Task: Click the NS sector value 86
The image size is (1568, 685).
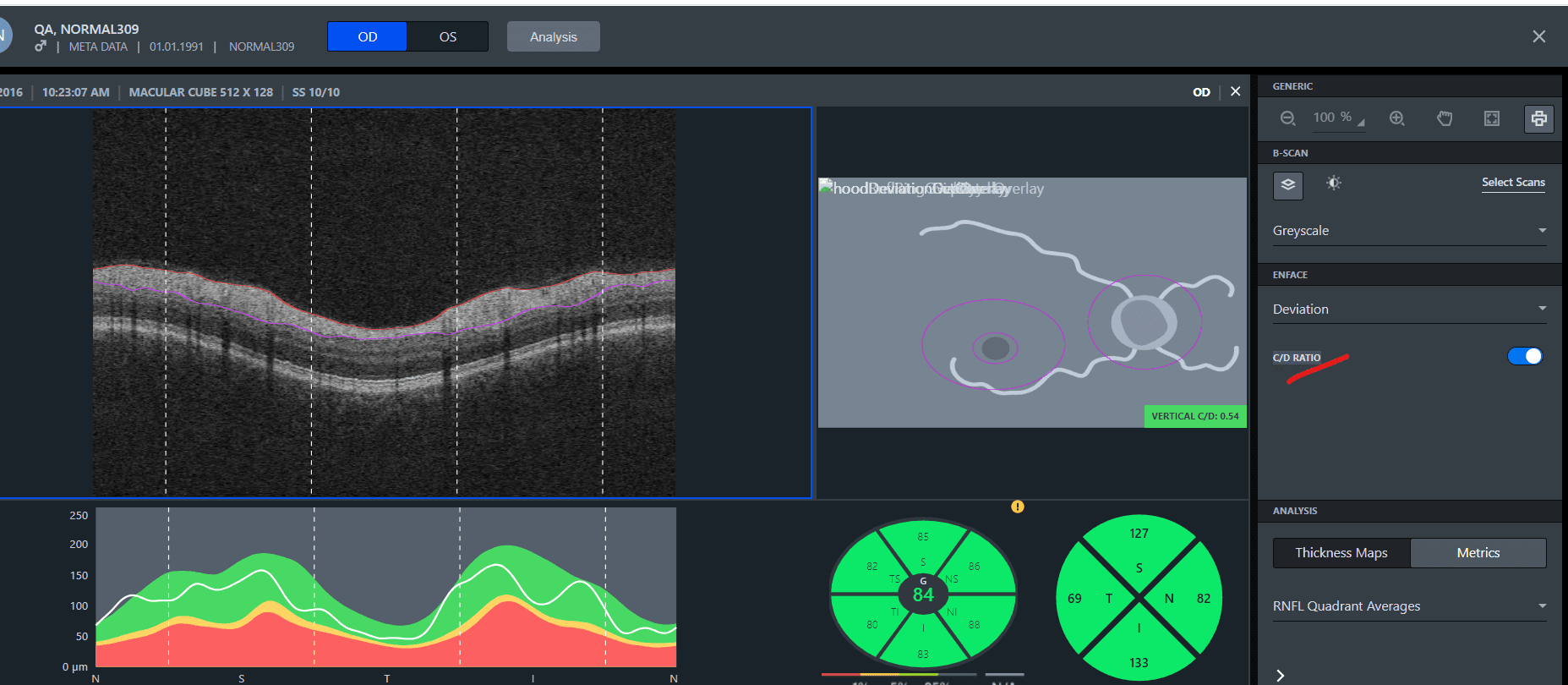Action: (x=975, y=566)
